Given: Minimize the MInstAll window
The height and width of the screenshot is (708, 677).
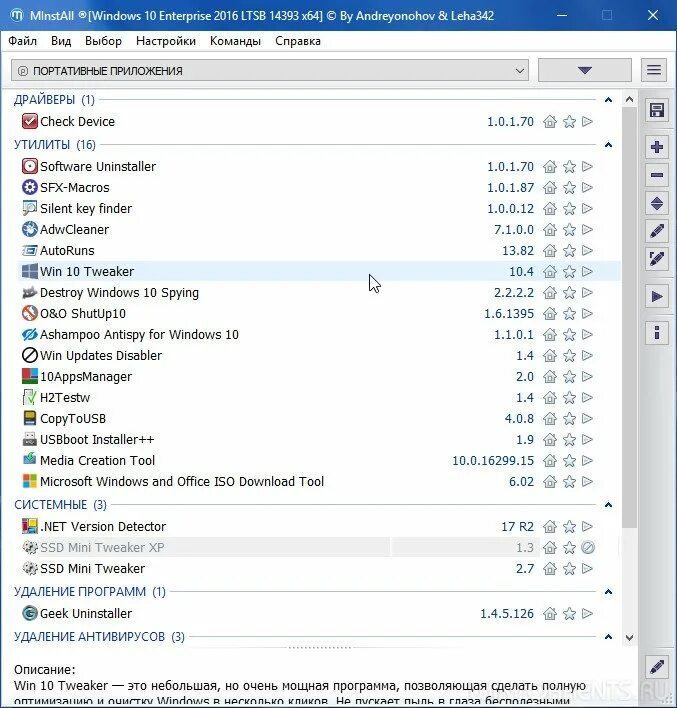Looking at the screenshot, I should [562, 15].
